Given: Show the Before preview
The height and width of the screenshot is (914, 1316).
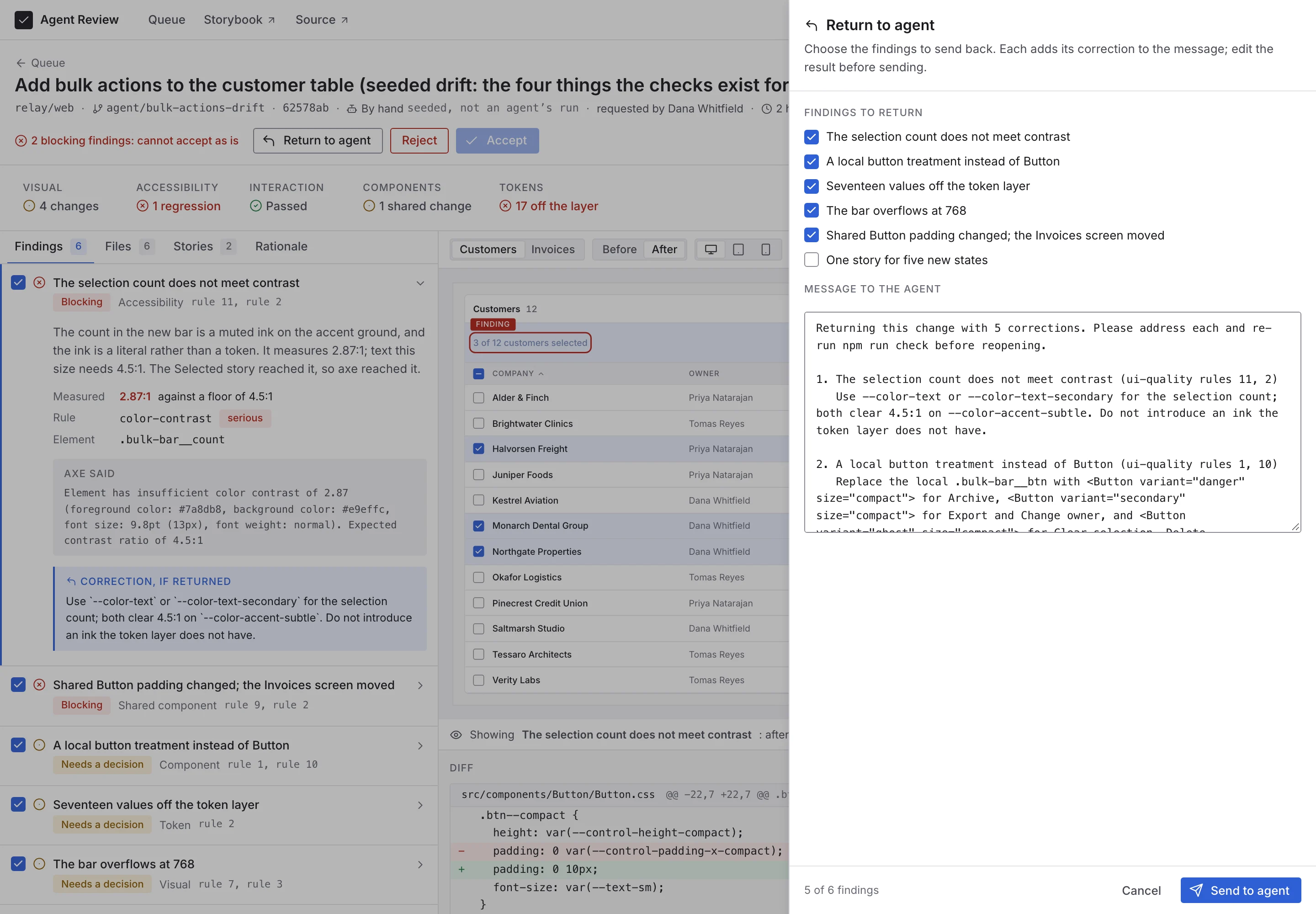Looking at the screenshot, I should pyautogui.click(x=619, y=249).
